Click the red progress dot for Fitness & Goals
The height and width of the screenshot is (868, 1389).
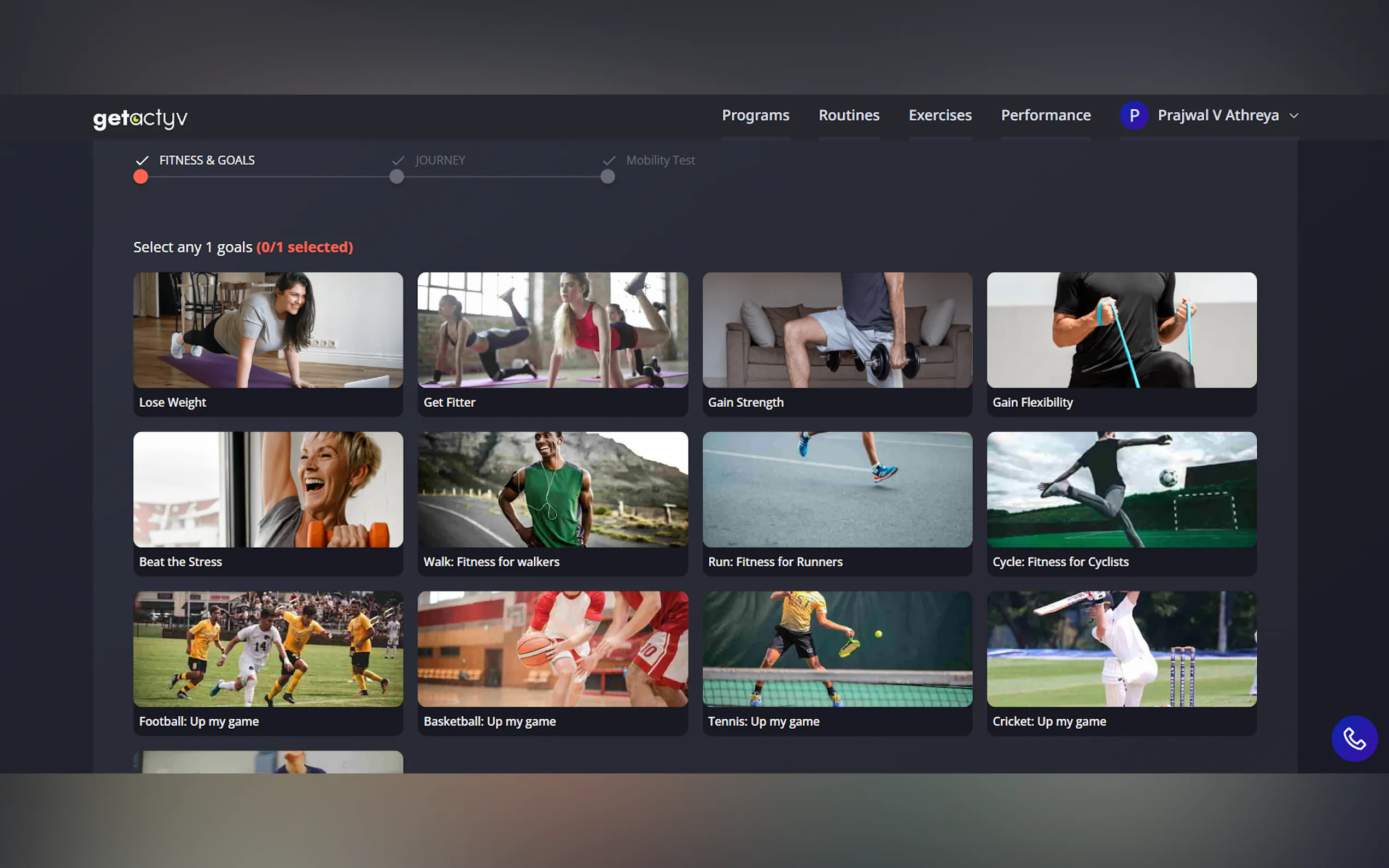141,177
